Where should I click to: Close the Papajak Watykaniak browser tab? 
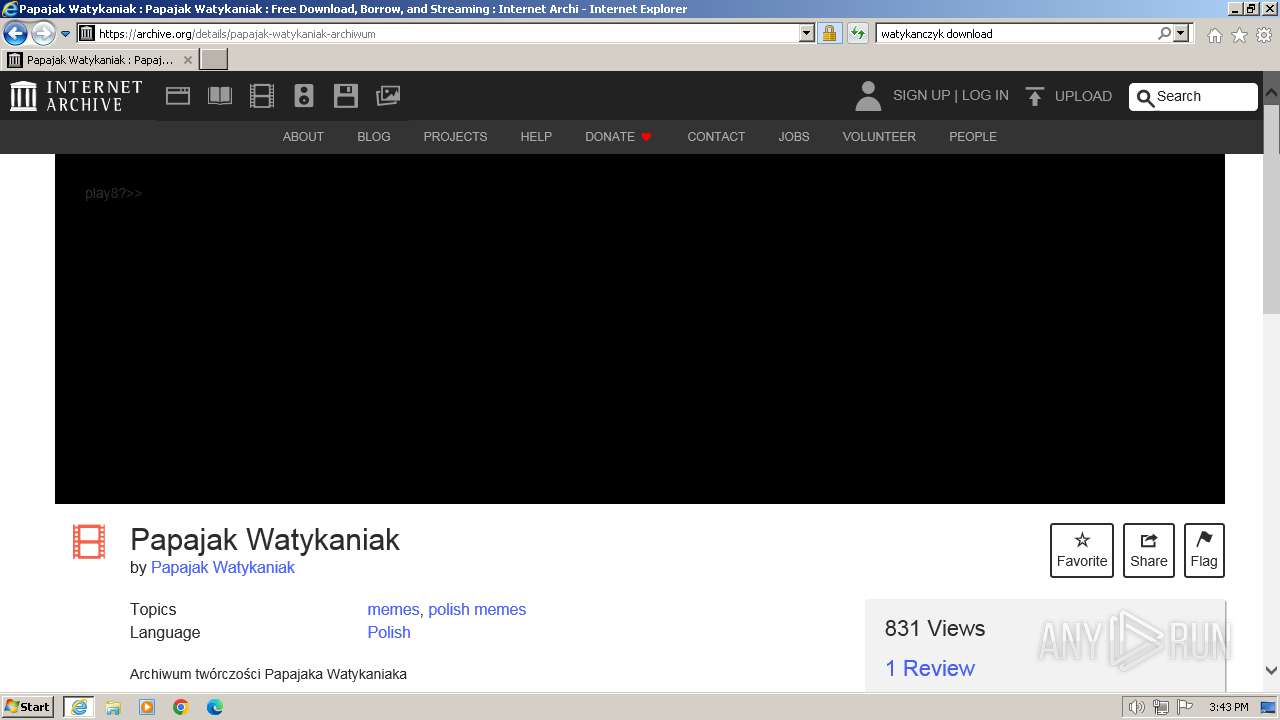coord(187,60)
